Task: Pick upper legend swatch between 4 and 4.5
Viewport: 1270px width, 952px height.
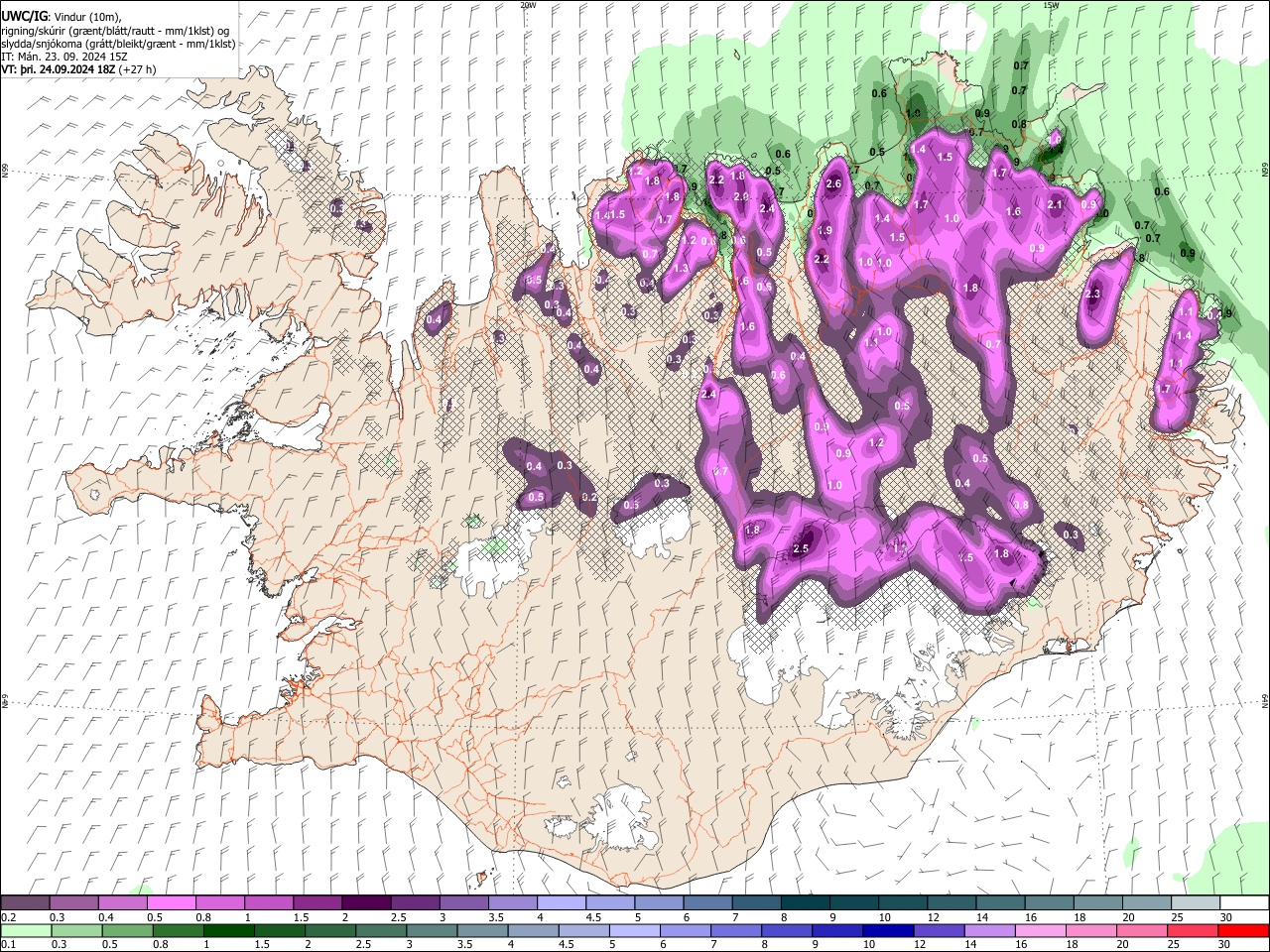Action: pyautogui.click(x=561, y=902)
